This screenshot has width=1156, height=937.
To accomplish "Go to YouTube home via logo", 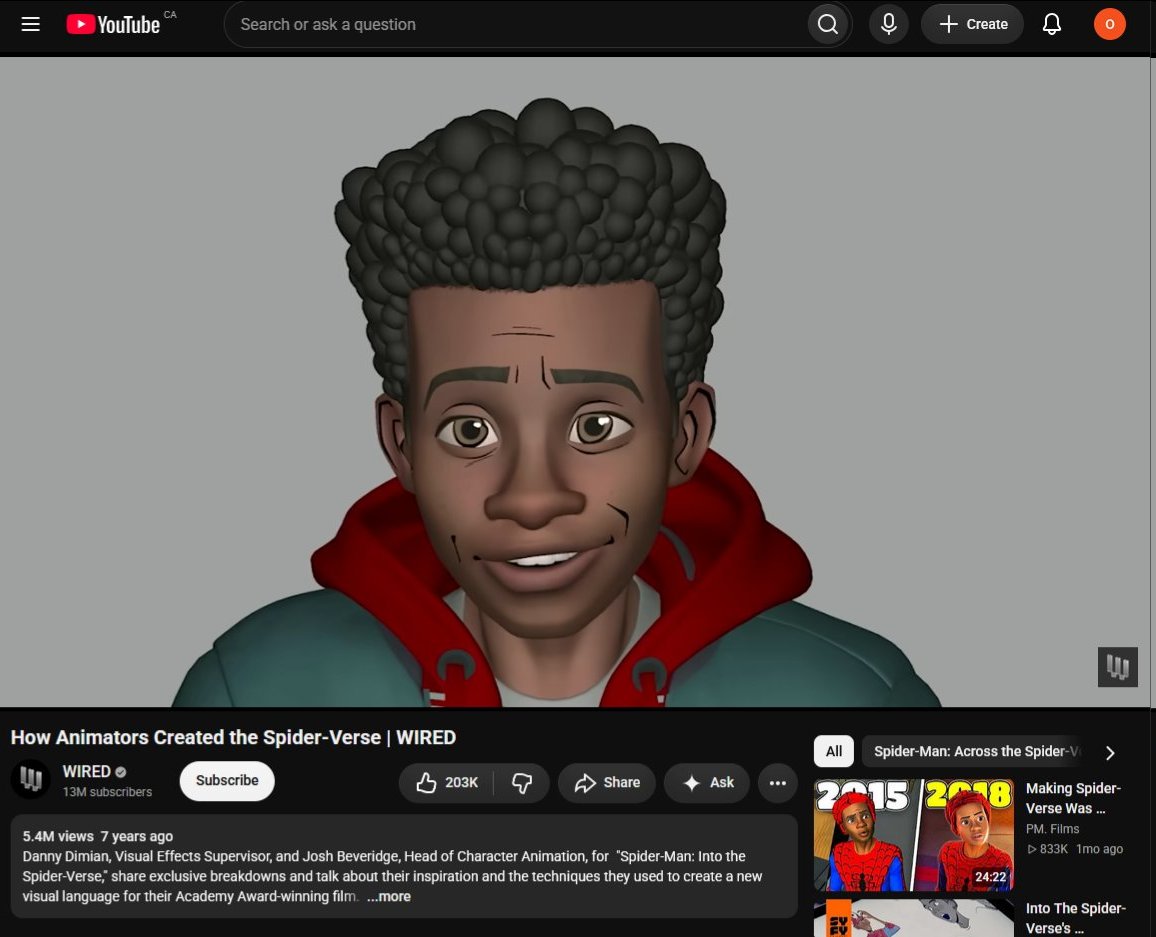I will tap(113, 24).
